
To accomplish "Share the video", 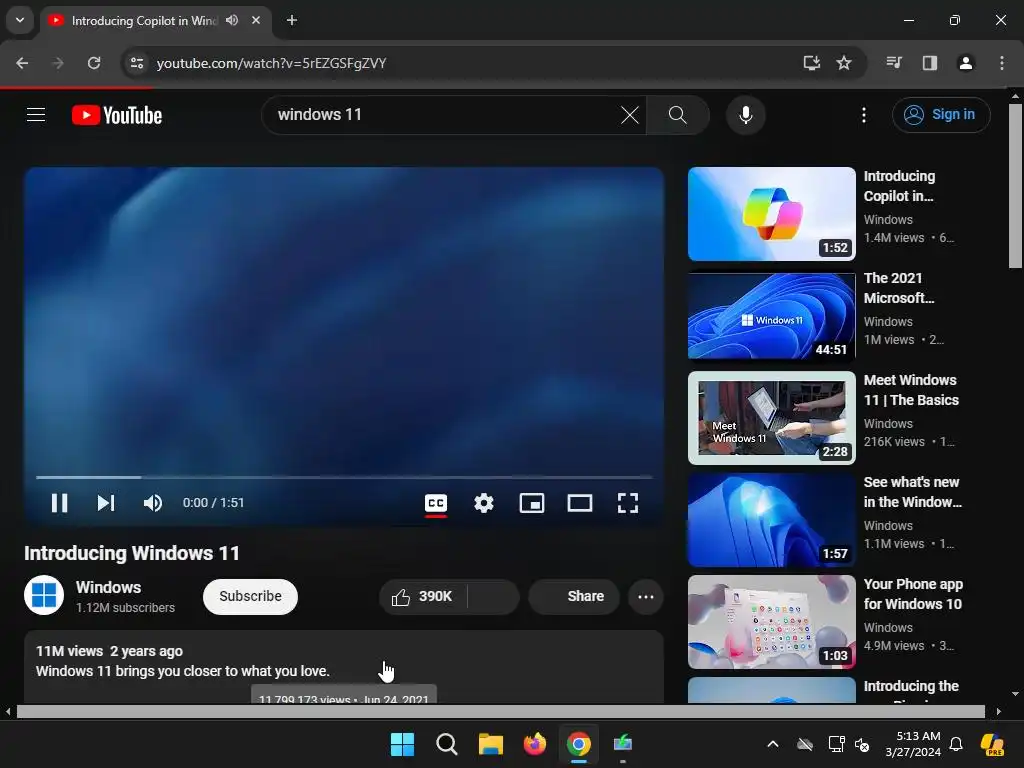I will click(x=574, y=596).
